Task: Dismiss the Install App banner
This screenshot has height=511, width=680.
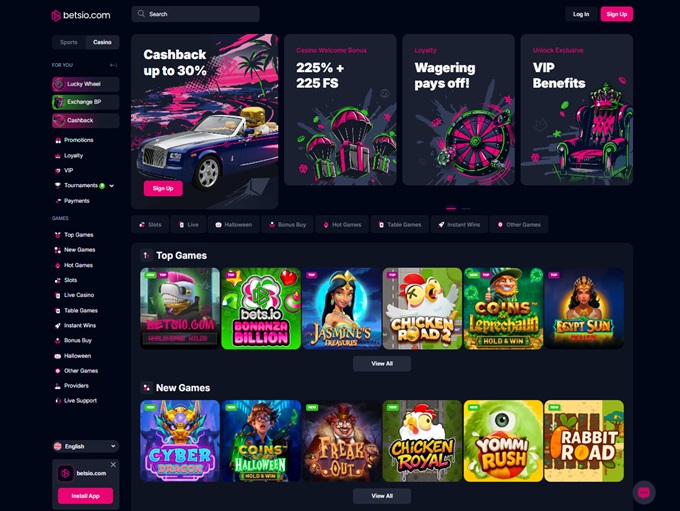Action: point(113,465)
